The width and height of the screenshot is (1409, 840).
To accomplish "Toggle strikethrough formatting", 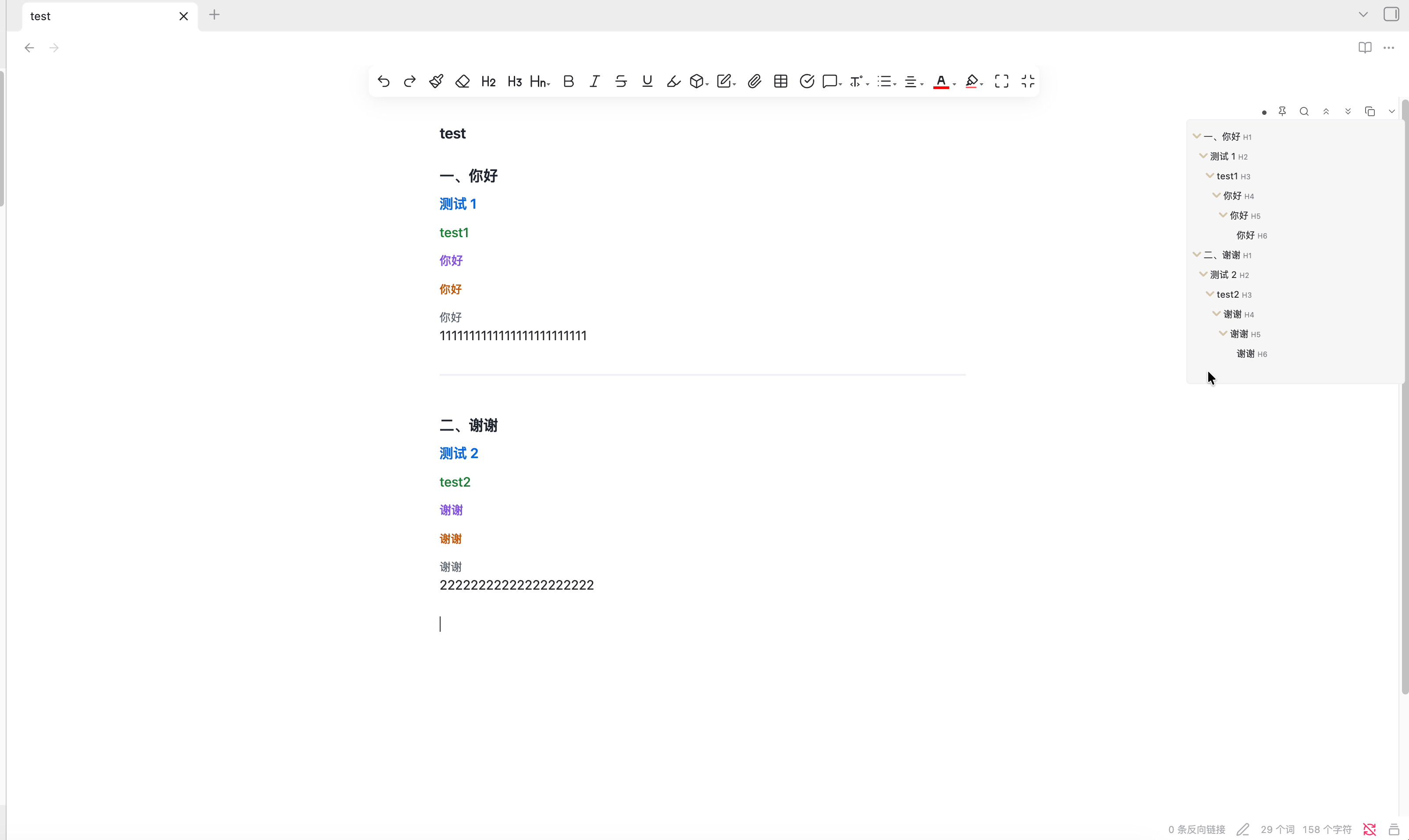I will pos(621,82).
